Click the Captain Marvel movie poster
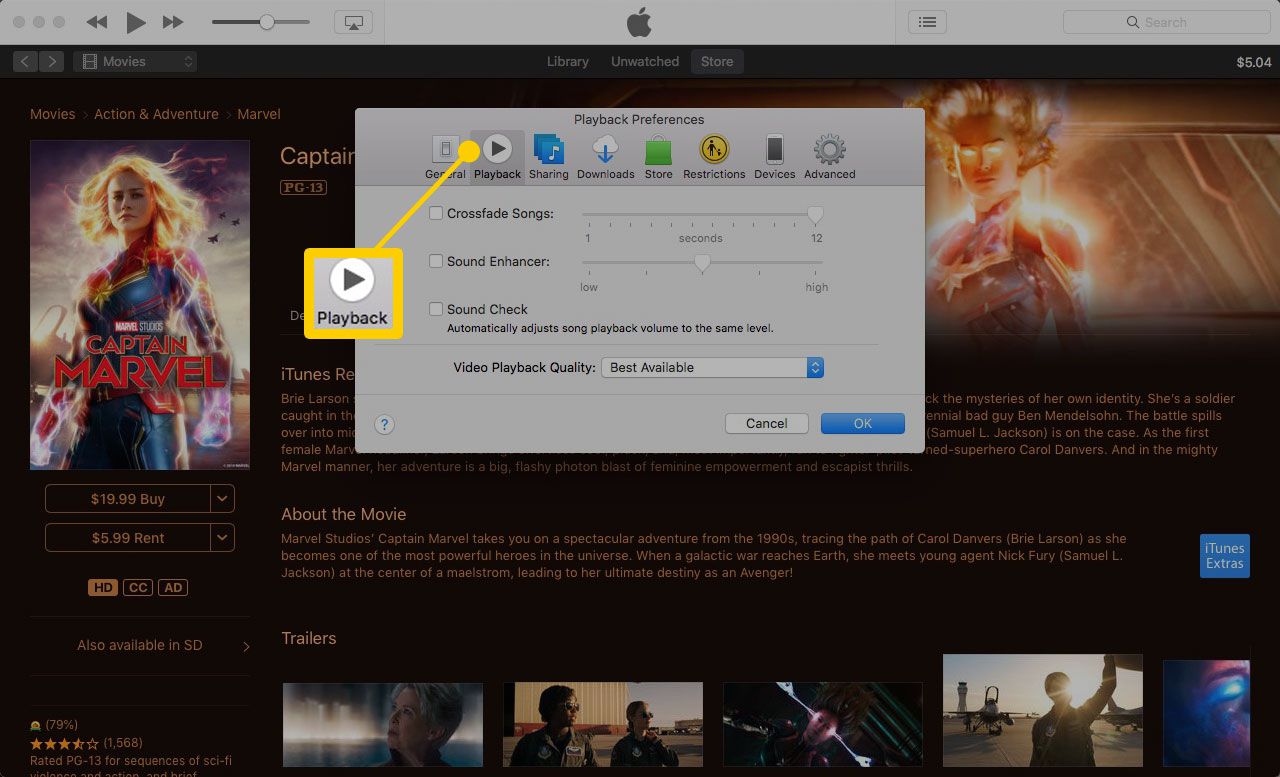This screenshot has height=777, width=1280. pos(140,305)
